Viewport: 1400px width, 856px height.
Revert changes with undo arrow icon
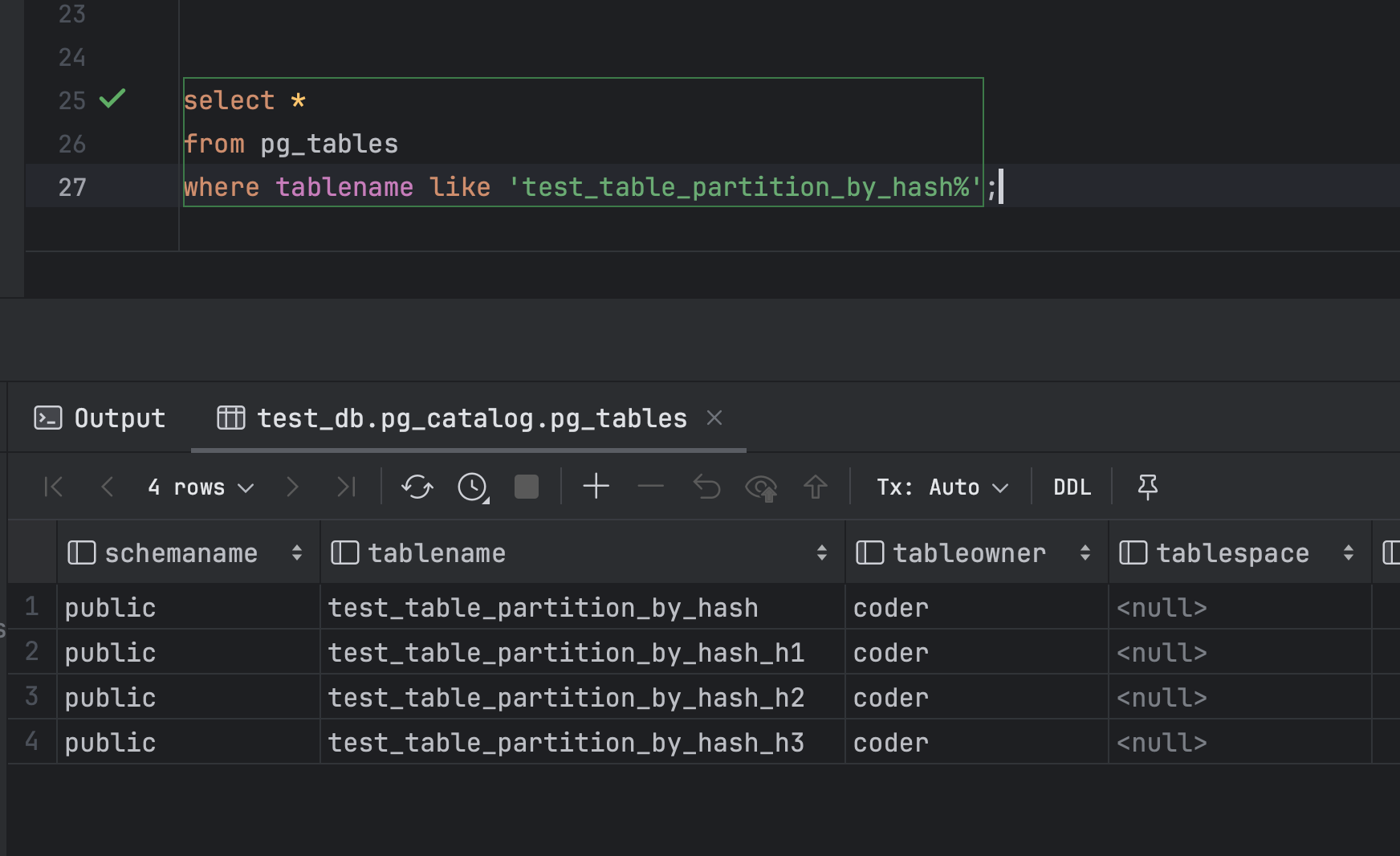(706, 487)
